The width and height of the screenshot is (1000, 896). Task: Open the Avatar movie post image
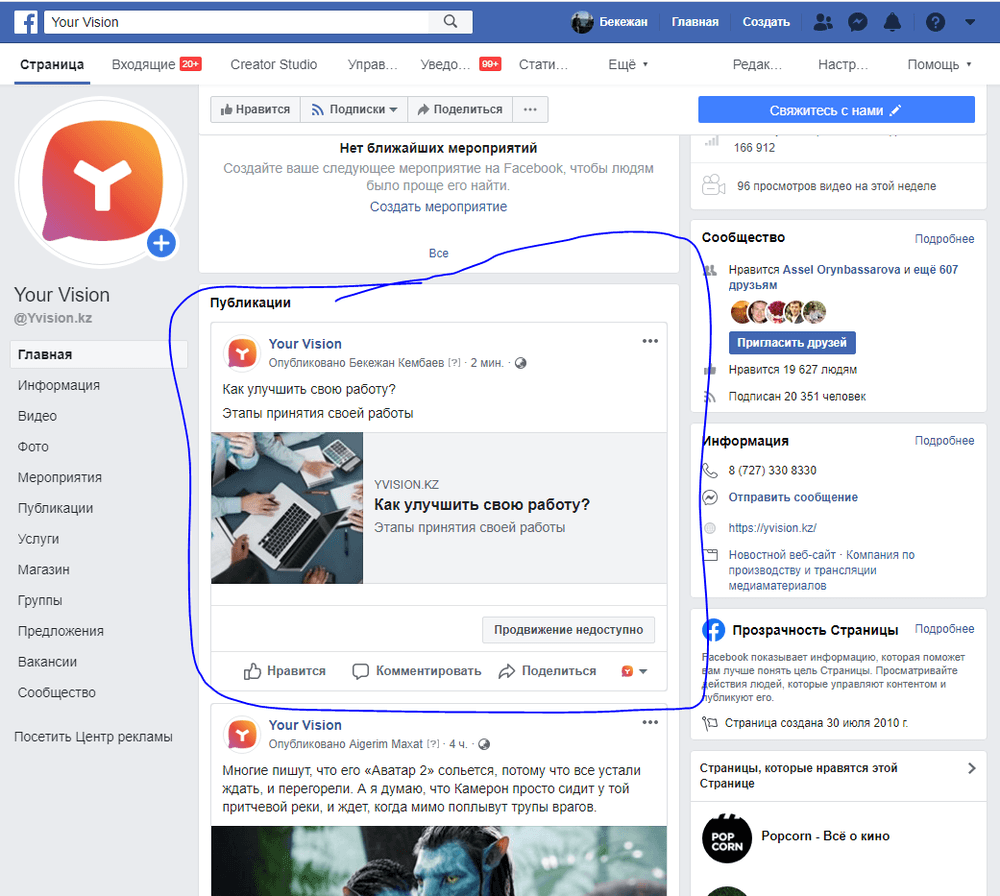pyautogui.click(x=439, y=861)
